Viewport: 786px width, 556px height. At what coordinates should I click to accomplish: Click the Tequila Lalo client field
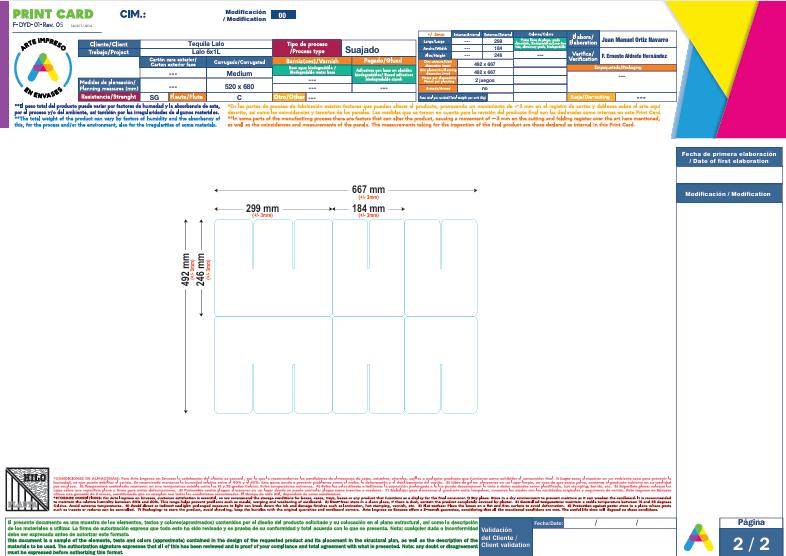click(206, 44)
